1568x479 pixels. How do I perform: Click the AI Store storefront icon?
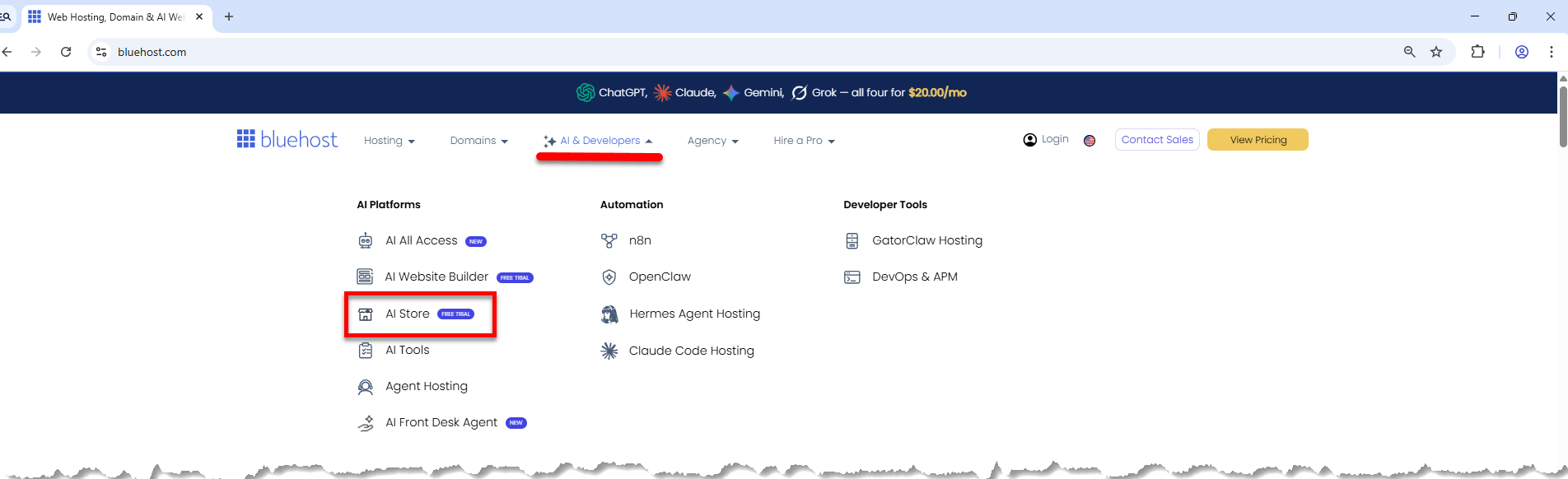[x=366, y=314]
